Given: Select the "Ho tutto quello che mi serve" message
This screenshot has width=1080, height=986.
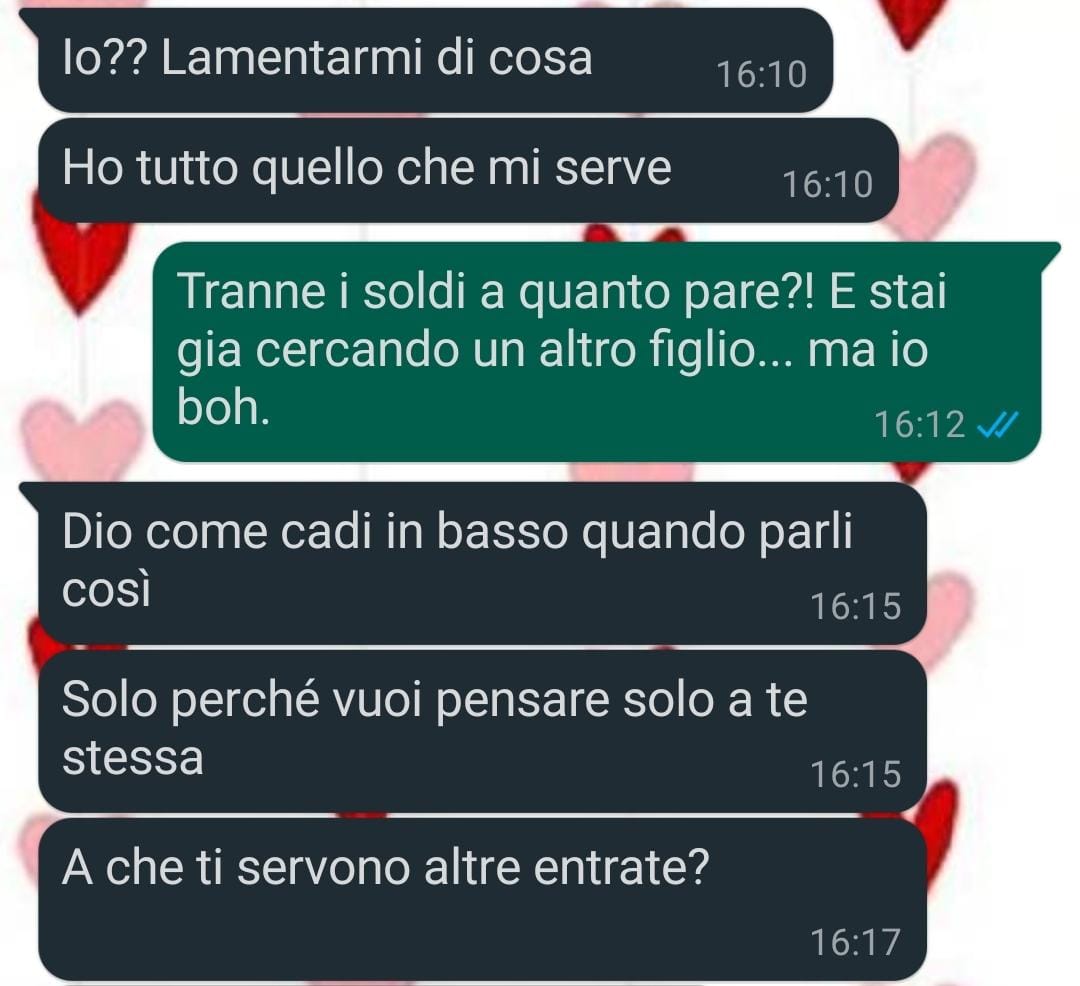Looking at the screenshot, I should click(468, 169).
